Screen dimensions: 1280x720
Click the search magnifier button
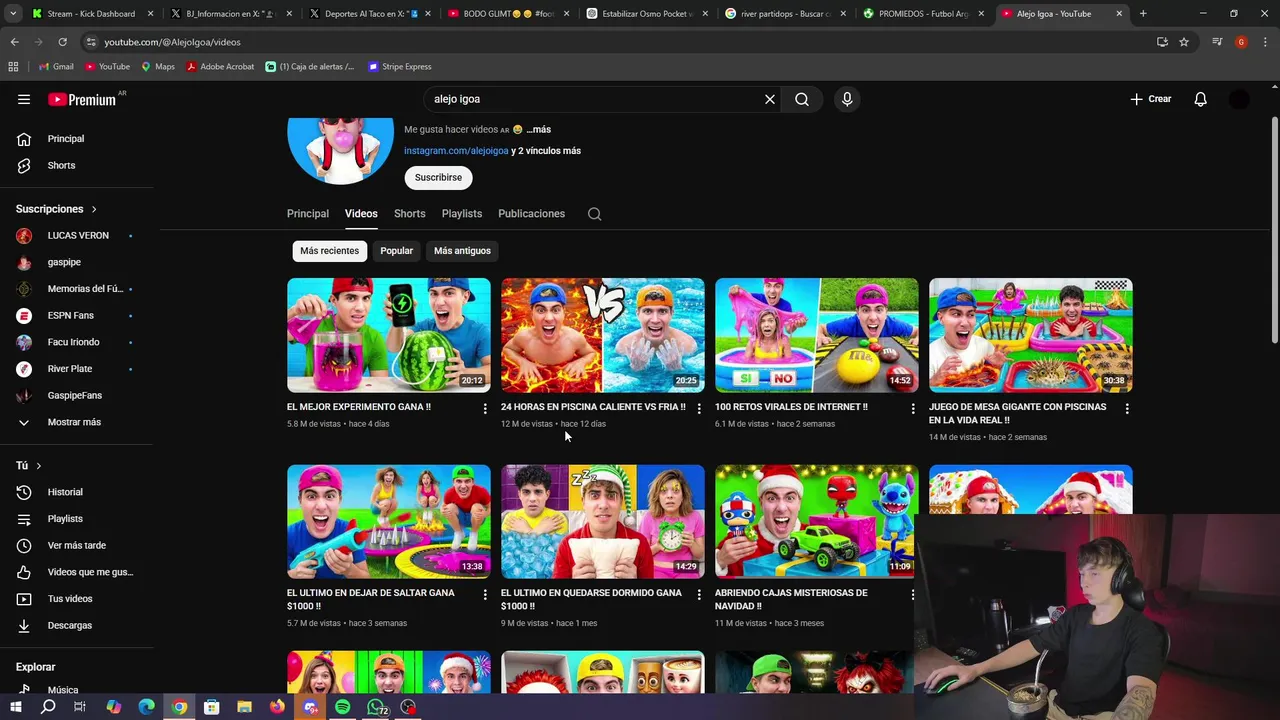tap(802, 99)
